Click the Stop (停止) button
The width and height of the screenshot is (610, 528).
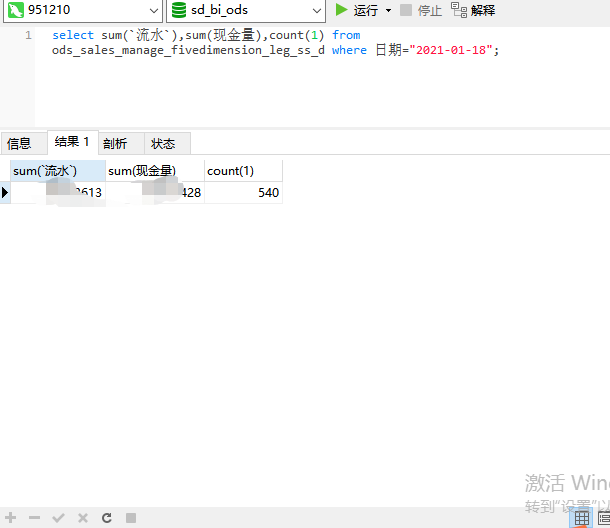click(x=421, y=10)
